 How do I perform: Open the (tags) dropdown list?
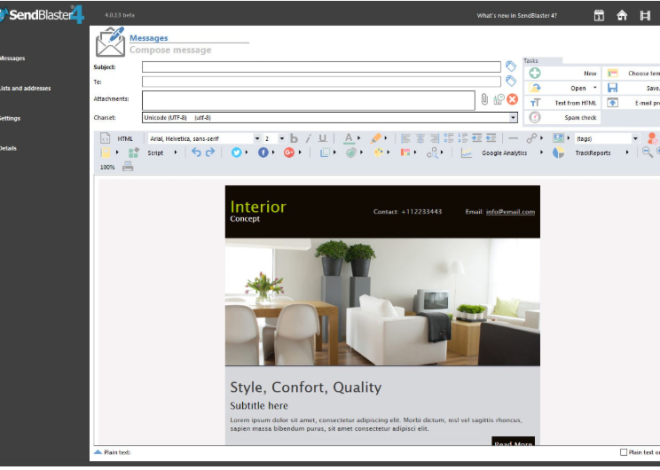pyautogui.click(x=635, y=138)
